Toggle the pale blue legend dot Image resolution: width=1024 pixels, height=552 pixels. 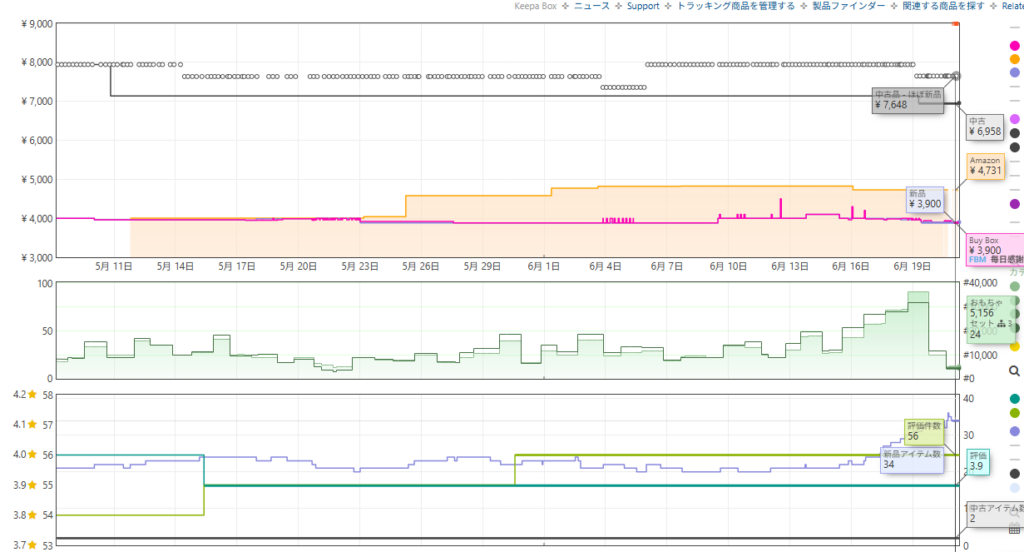pyautogui.click(x=1014, y=488)
